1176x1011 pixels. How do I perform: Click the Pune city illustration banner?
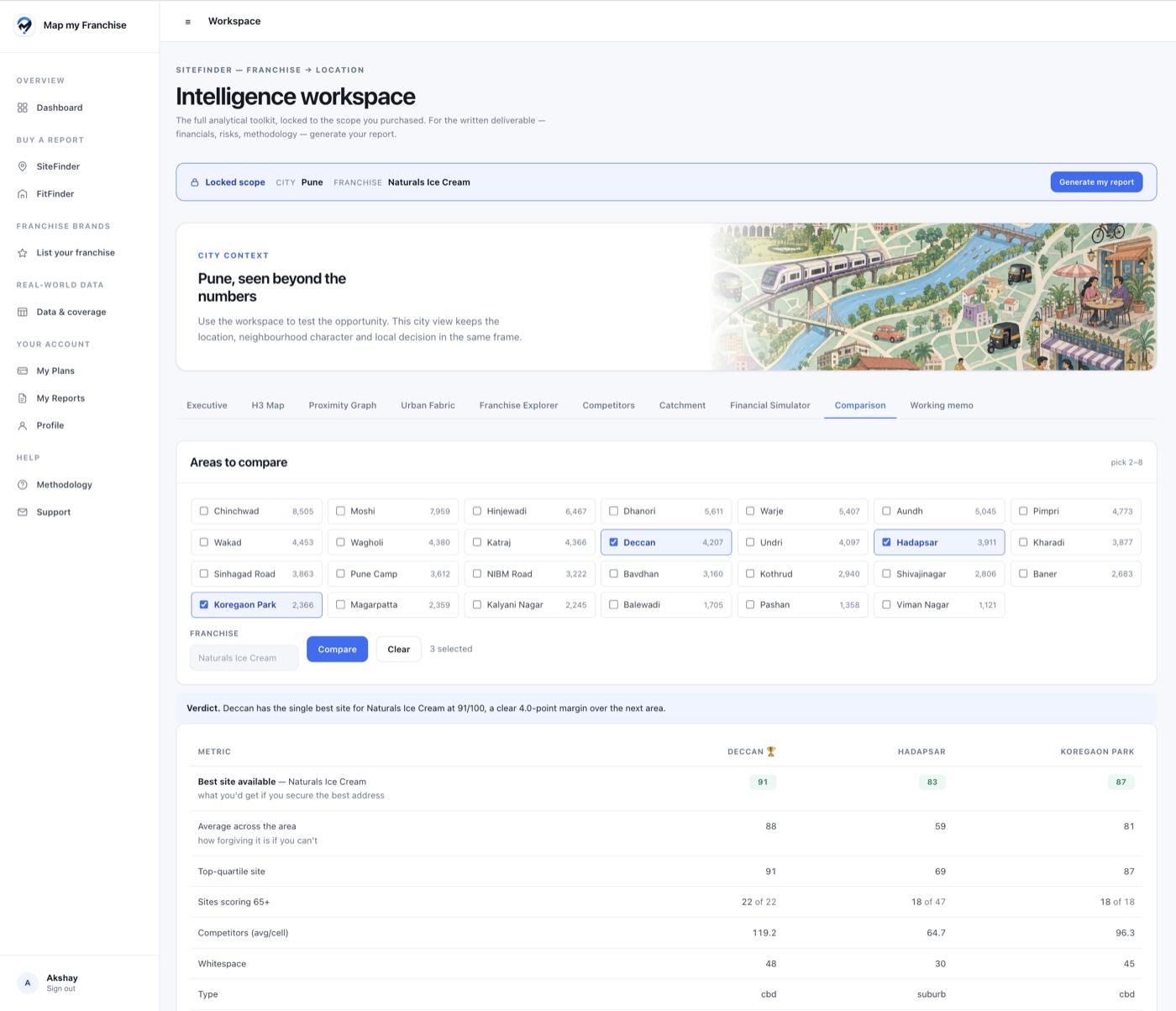[x=934, y=297]
